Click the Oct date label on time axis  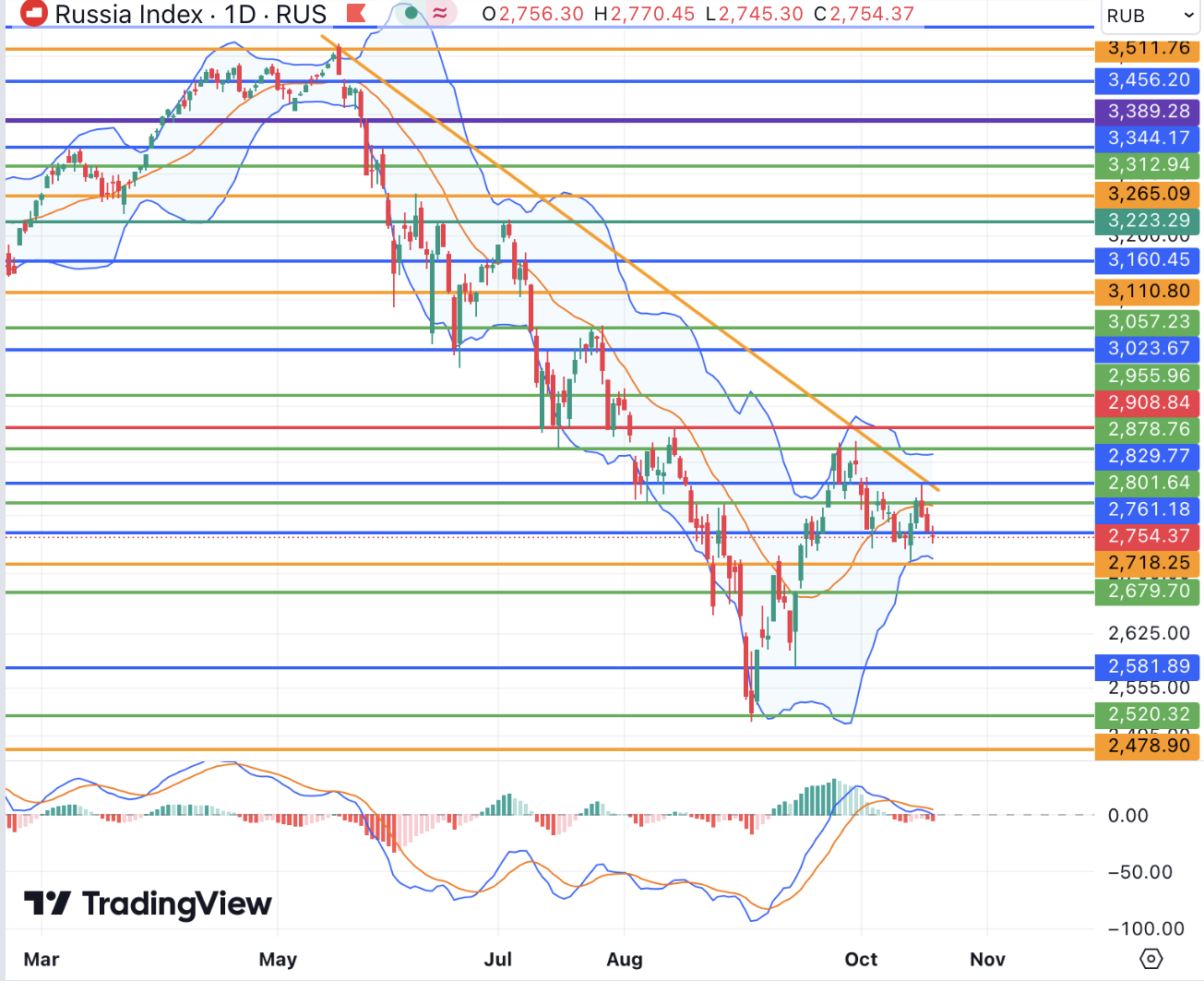click(x=861, y=959)
